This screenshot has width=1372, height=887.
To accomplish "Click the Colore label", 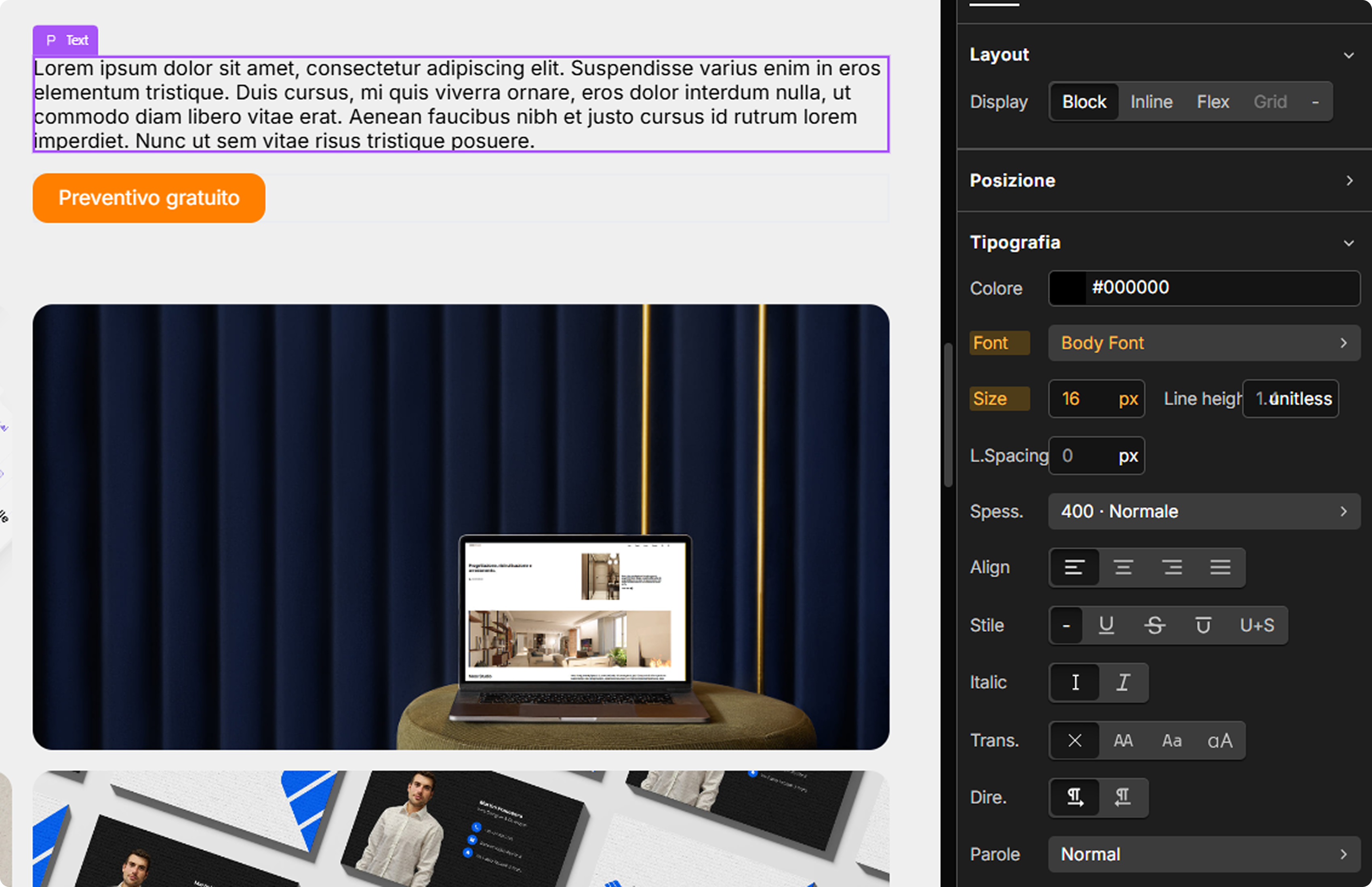I will pyautogui.click(x=996, y=288).
